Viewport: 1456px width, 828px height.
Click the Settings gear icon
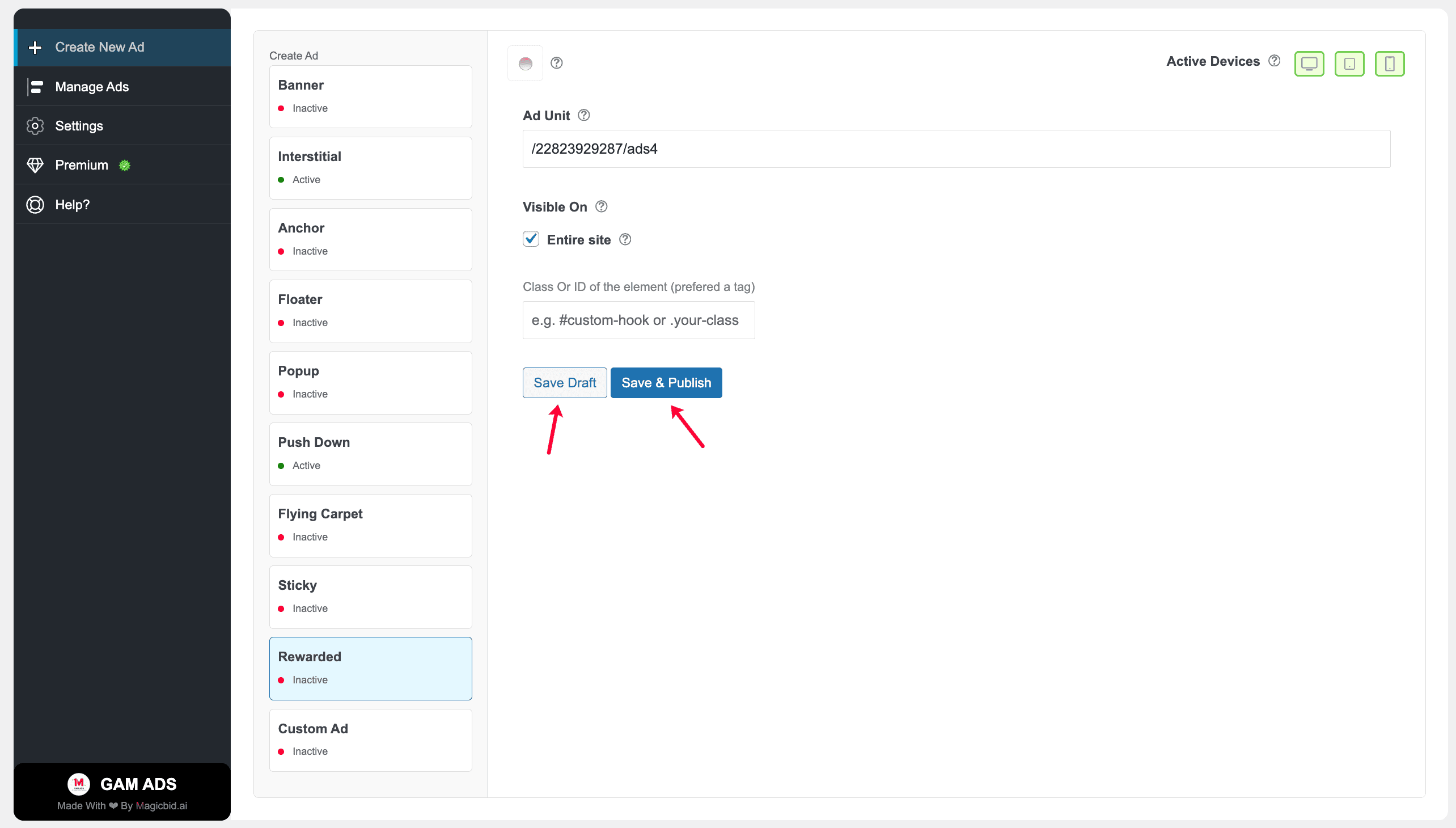35,126
